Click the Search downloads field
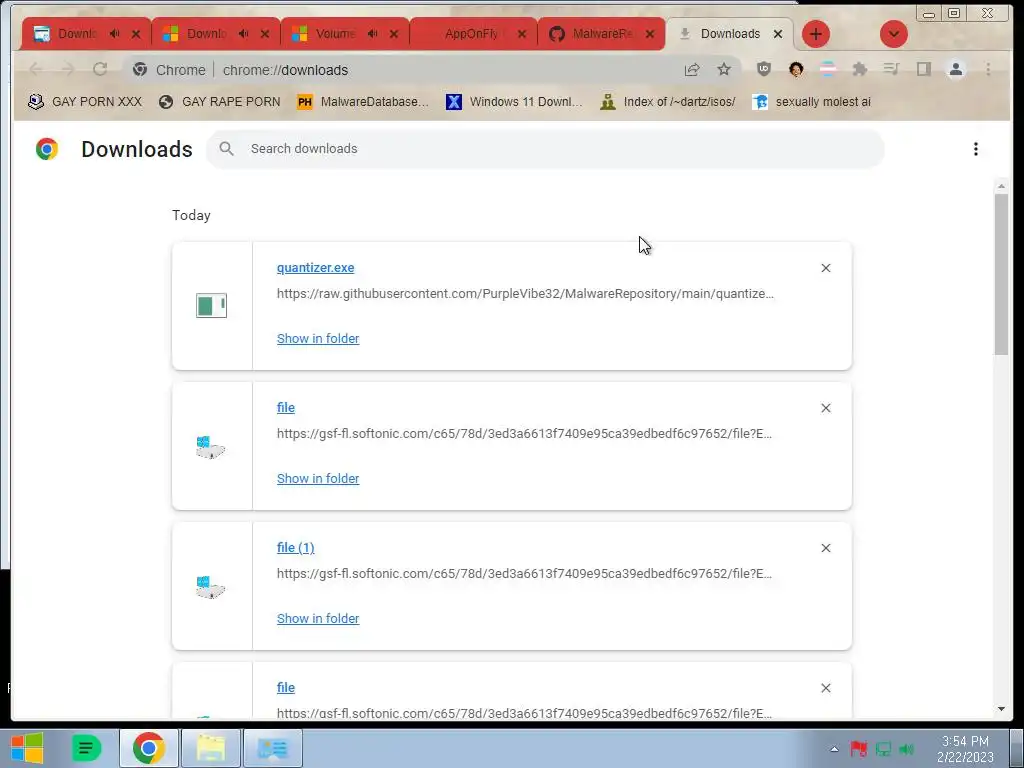This screenshot has width=1024, height=768. click(x=545, y=149)
